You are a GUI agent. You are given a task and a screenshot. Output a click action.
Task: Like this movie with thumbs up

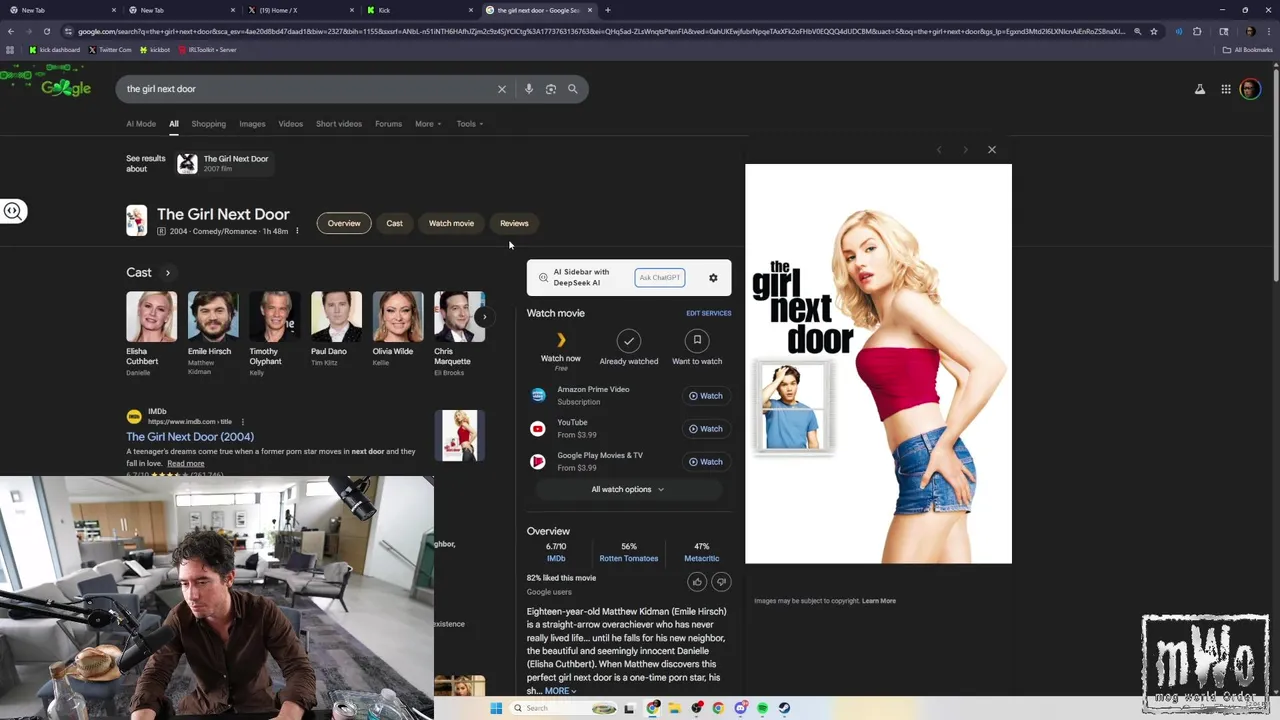coord(697,582)
